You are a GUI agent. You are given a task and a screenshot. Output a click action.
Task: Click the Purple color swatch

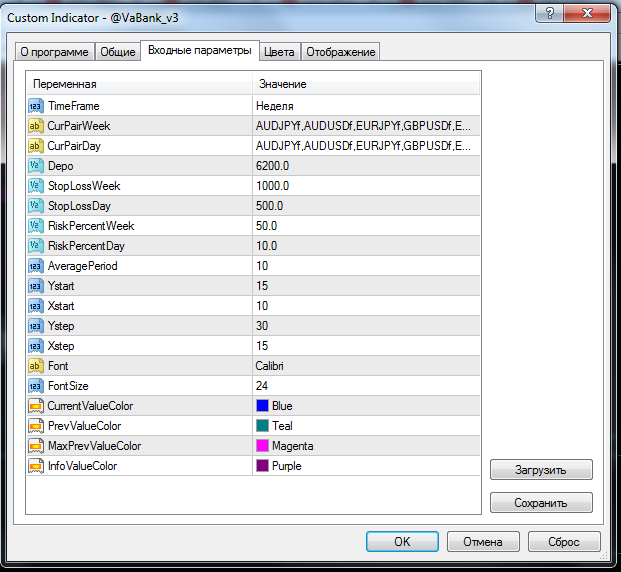tap(262, 466)
